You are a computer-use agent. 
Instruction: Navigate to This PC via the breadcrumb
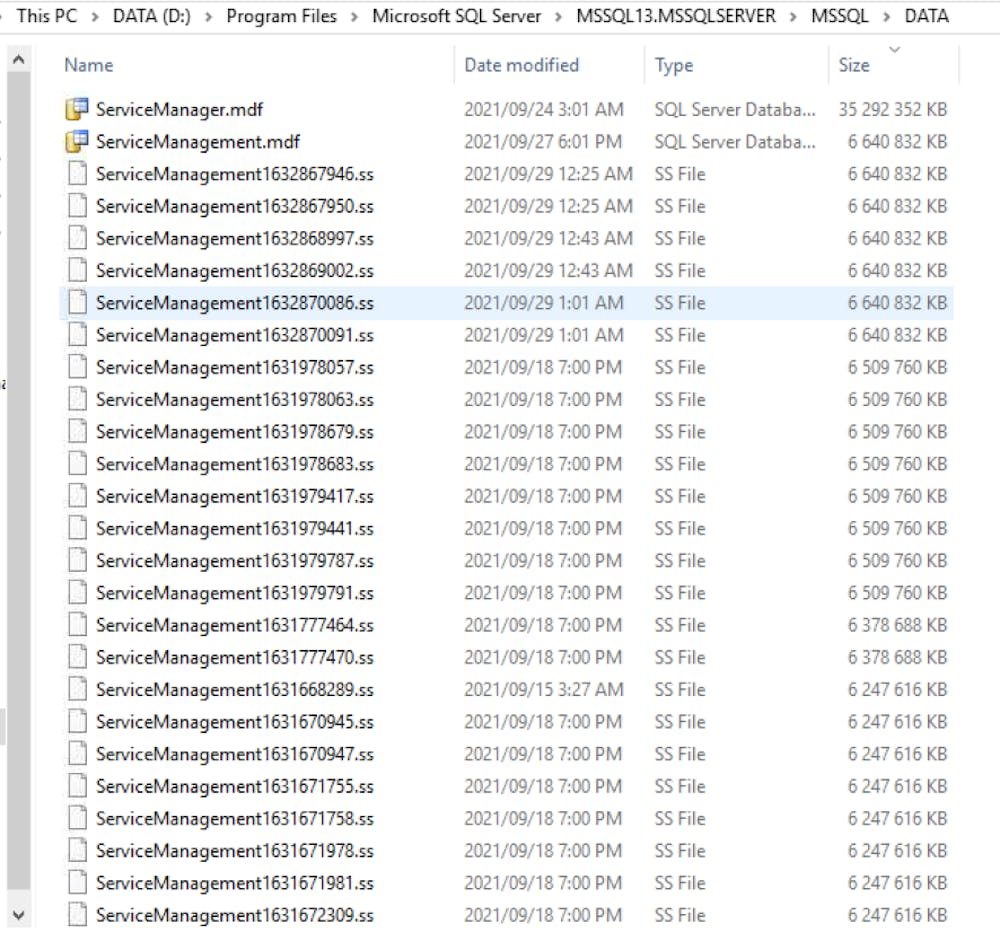coord(46,16)
